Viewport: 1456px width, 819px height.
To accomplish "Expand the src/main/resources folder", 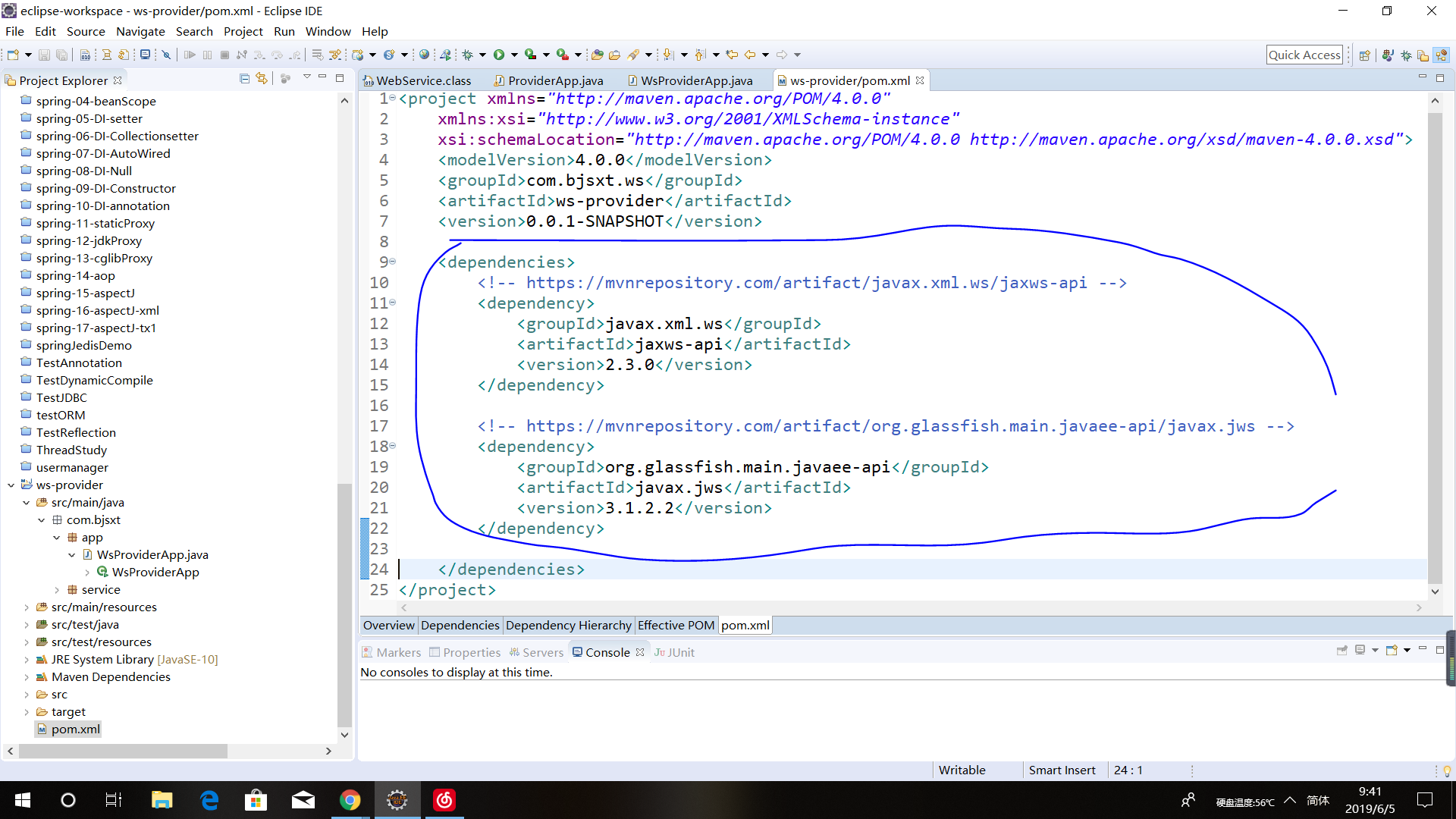I will click(27, 607).
